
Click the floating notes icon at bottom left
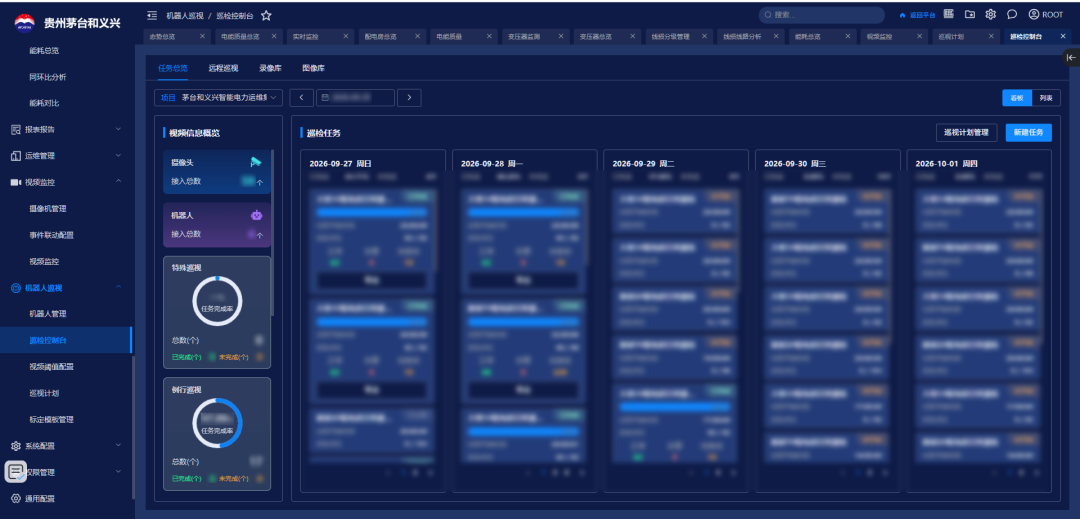16,472
